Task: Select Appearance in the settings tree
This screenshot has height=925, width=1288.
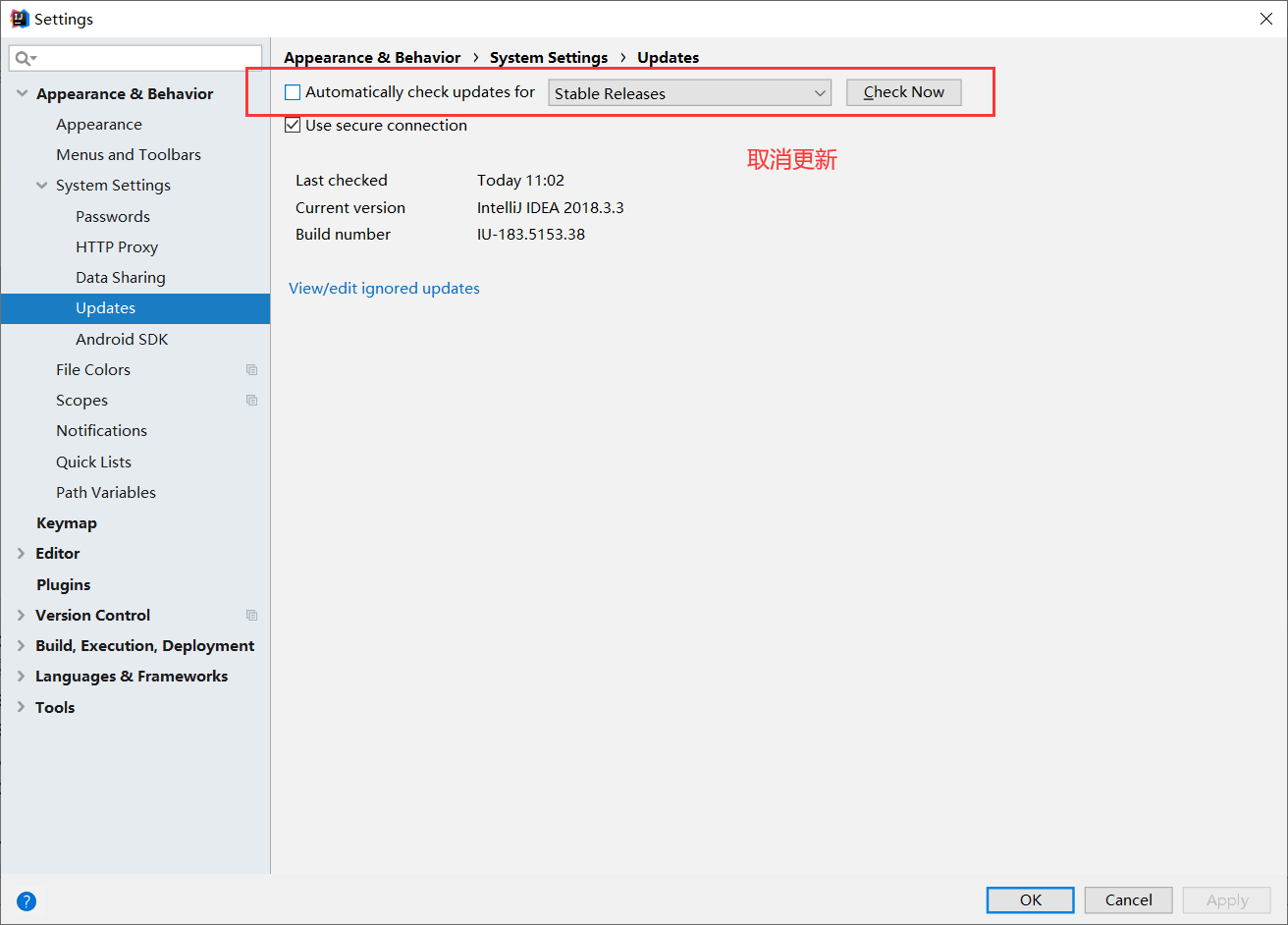Action: tap(99, 125)
